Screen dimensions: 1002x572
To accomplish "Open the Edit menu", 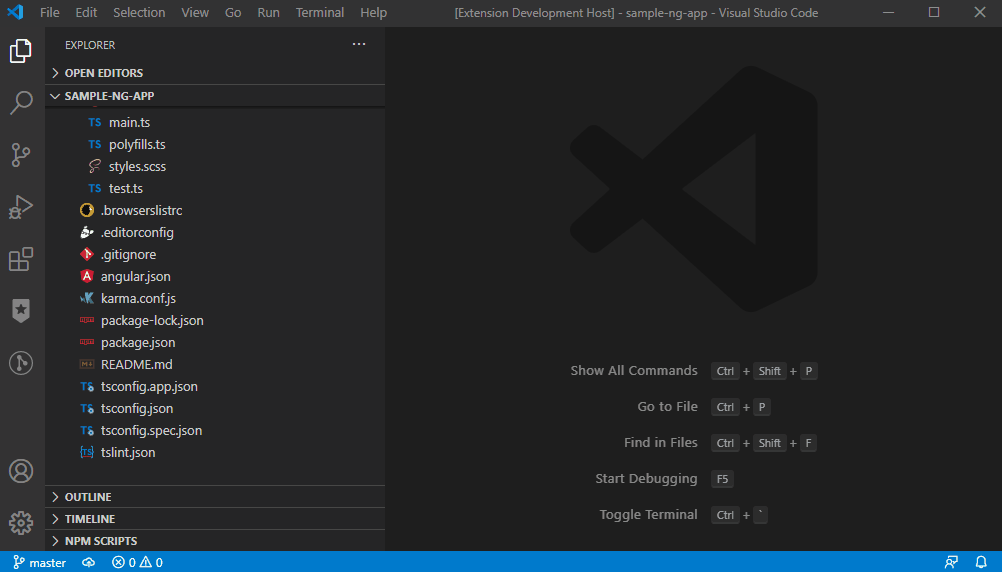I will click(86, 13).
